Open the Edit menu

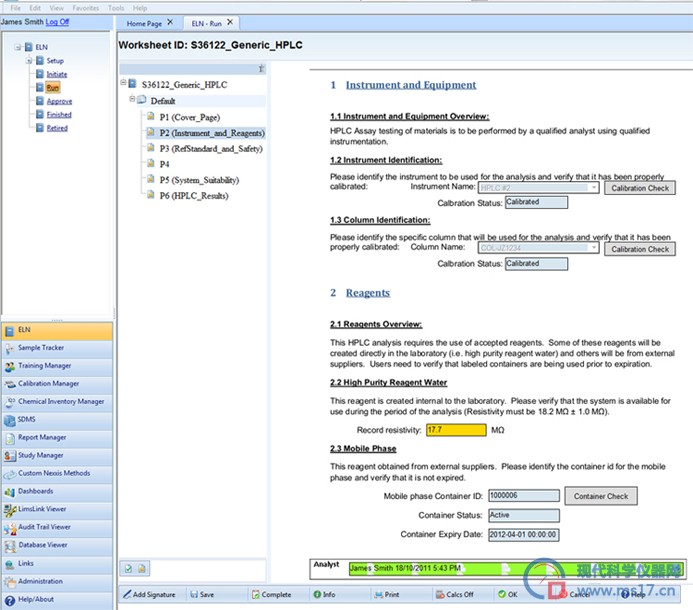[x=35, y=8]
